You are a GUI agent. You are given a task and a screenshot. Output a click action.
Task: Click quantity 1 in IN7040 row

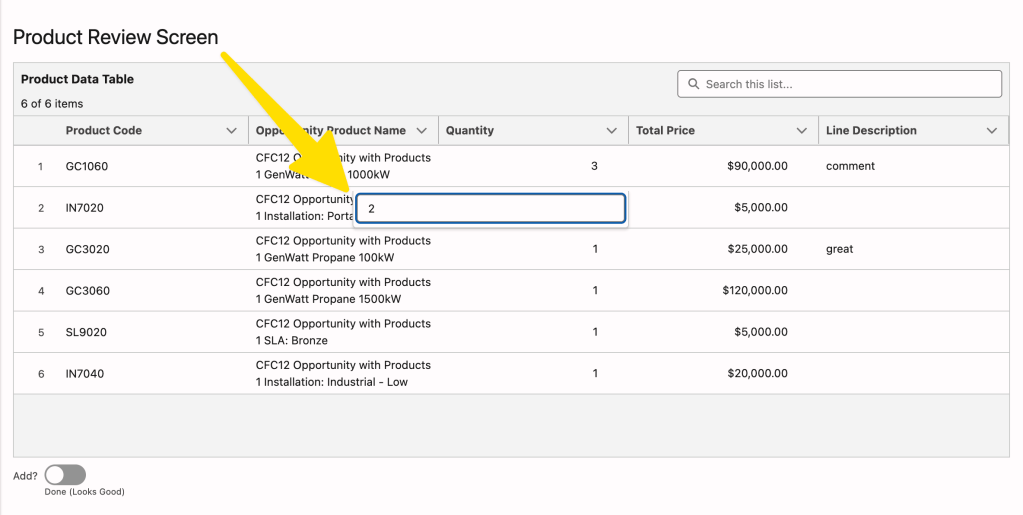point(595,373)
